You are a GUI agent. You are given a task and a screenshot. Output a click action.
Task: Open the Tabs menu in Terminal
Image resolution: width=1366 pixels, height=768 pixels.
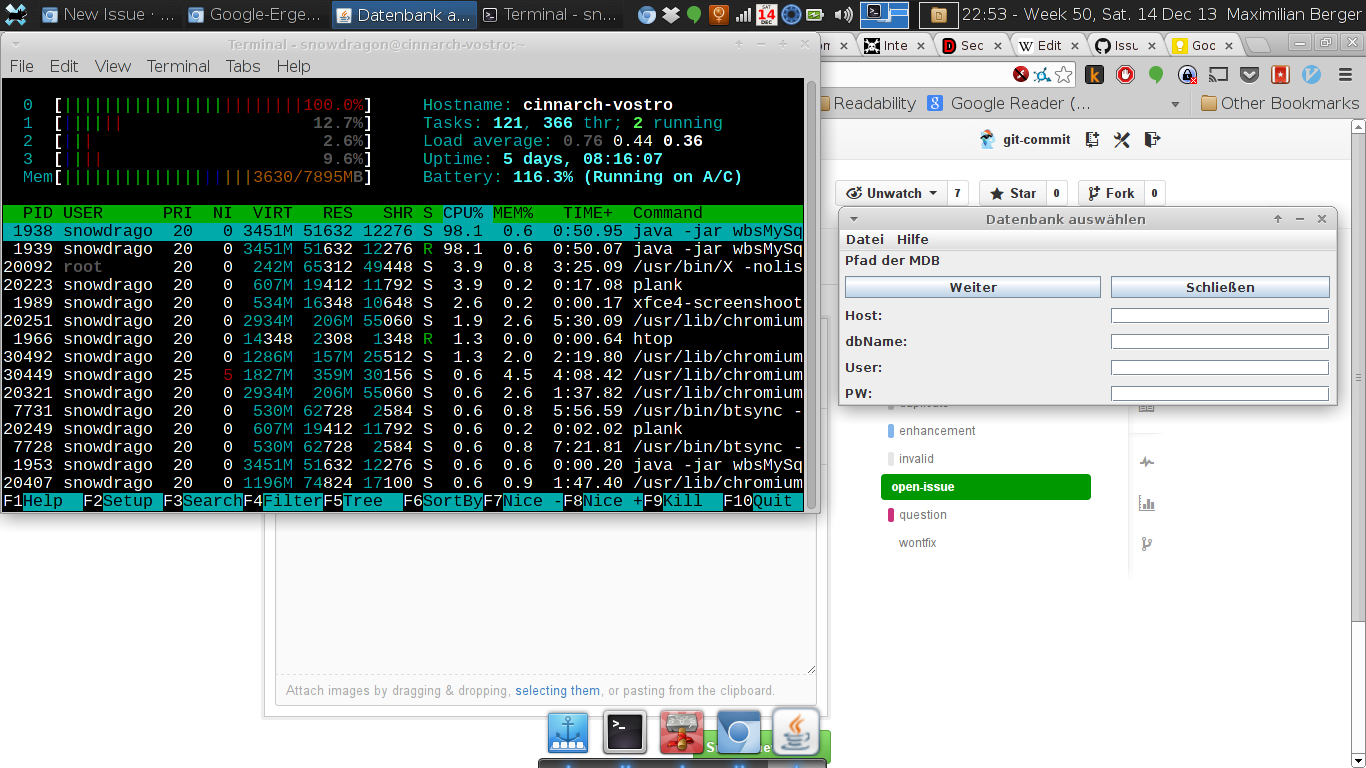pos(243,66)
